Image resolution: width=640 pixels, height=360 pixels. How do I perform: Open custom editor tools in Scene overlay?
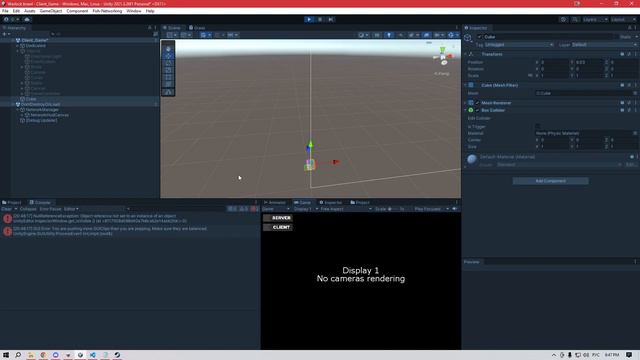tap(168, 92)
